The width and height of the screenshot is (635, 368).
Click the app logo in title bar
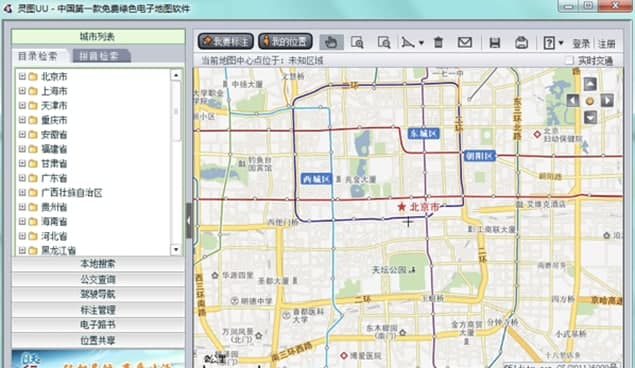(x=8, y=8)
